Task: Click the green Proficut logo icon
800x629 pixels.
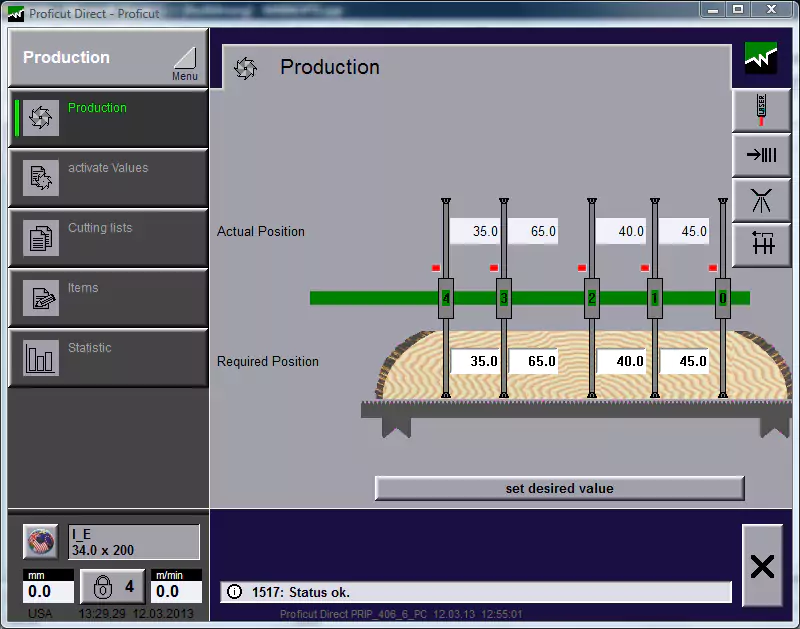Action: [x=761, y=58]
